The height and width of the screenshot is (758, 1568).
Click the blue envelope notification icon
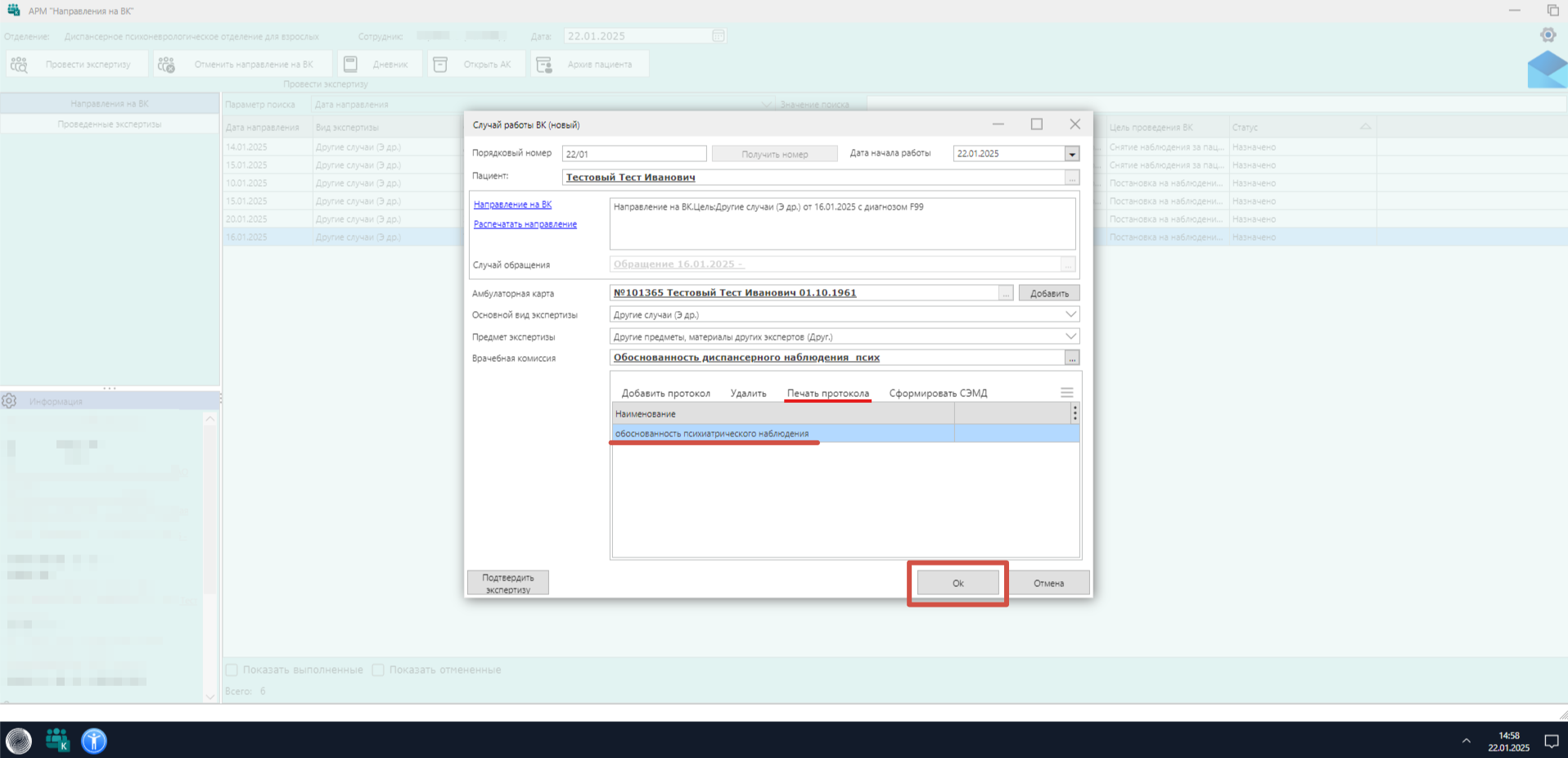click(x=1548, y=70)
